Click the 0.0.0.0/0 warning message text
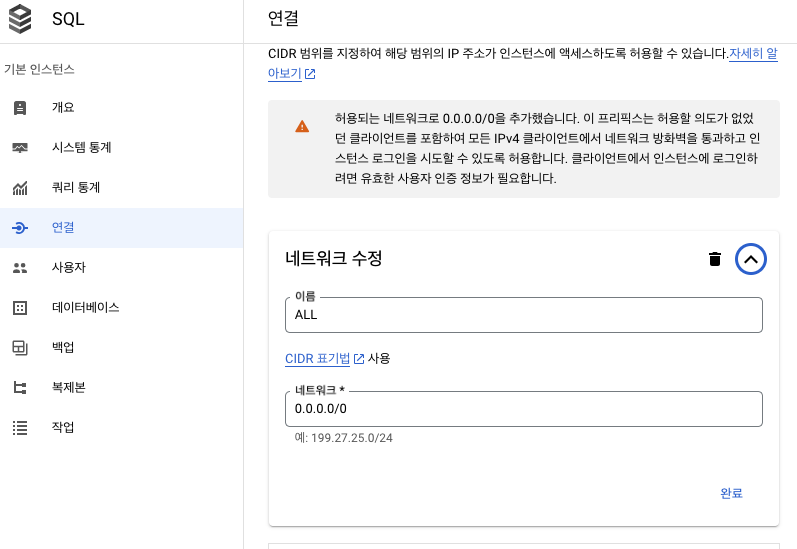 point(547,148)
